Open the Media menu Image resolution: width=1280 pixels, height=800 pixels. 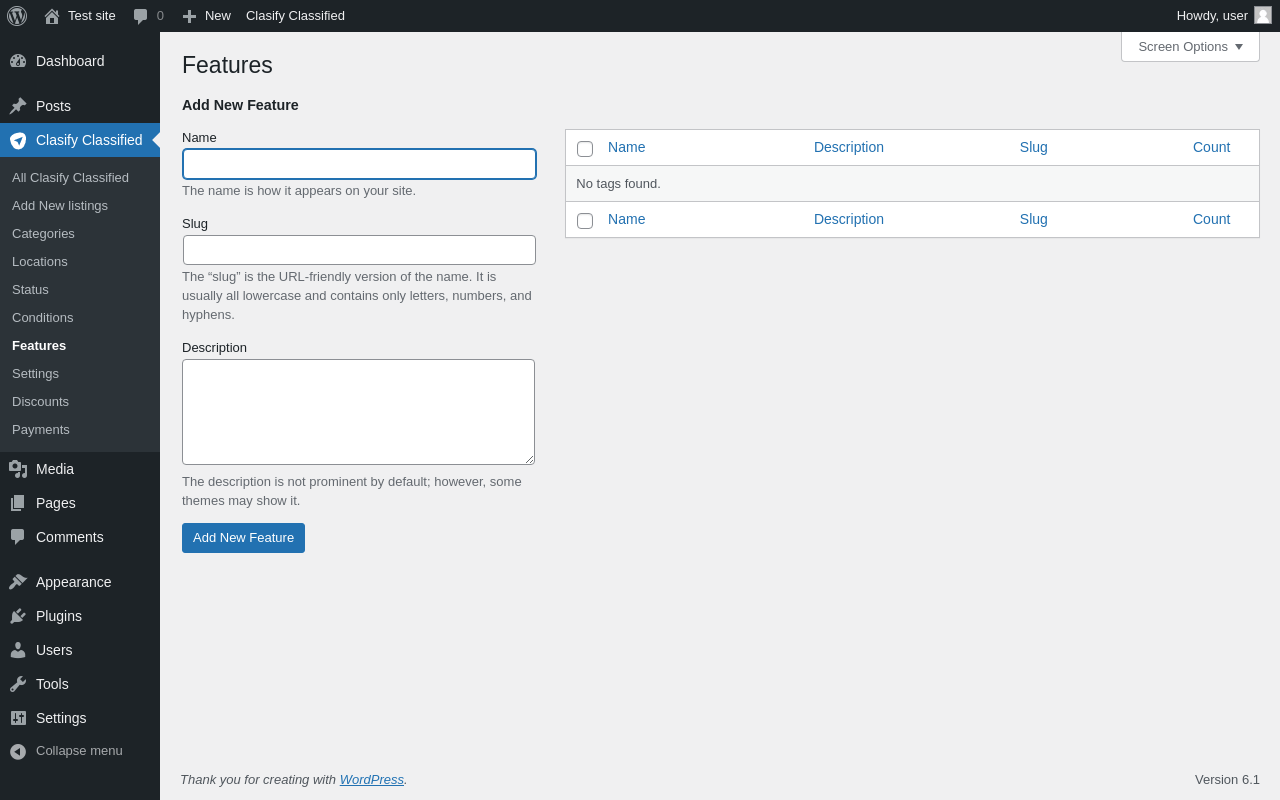click(x=80, y=469)
